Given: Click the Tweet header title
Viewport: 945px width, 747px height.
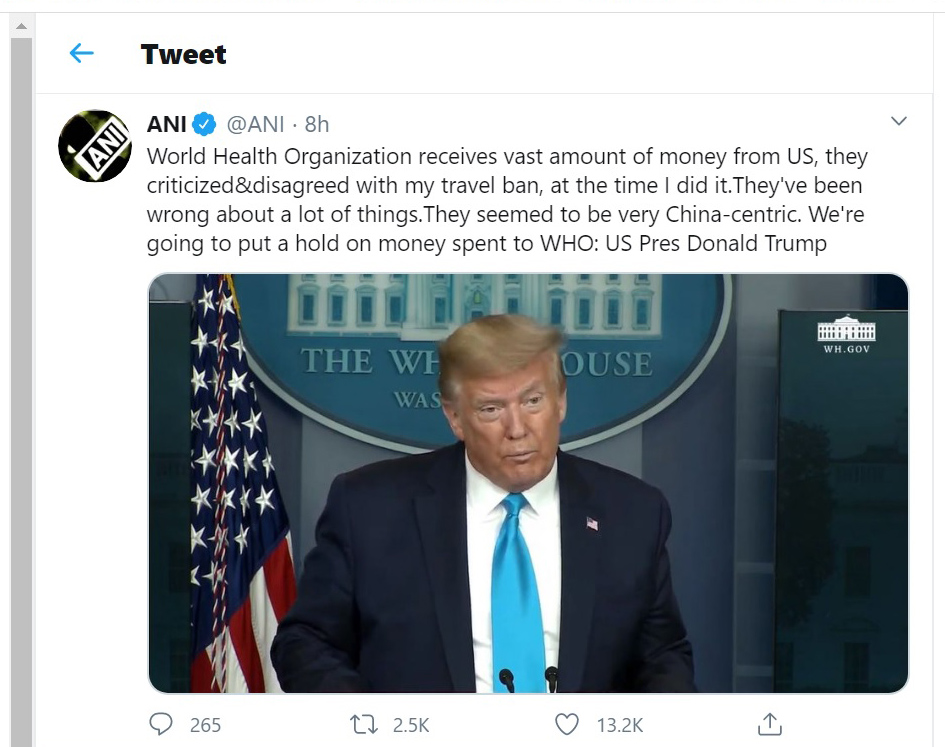Looking at the screenshot, I should pos(184,54).
